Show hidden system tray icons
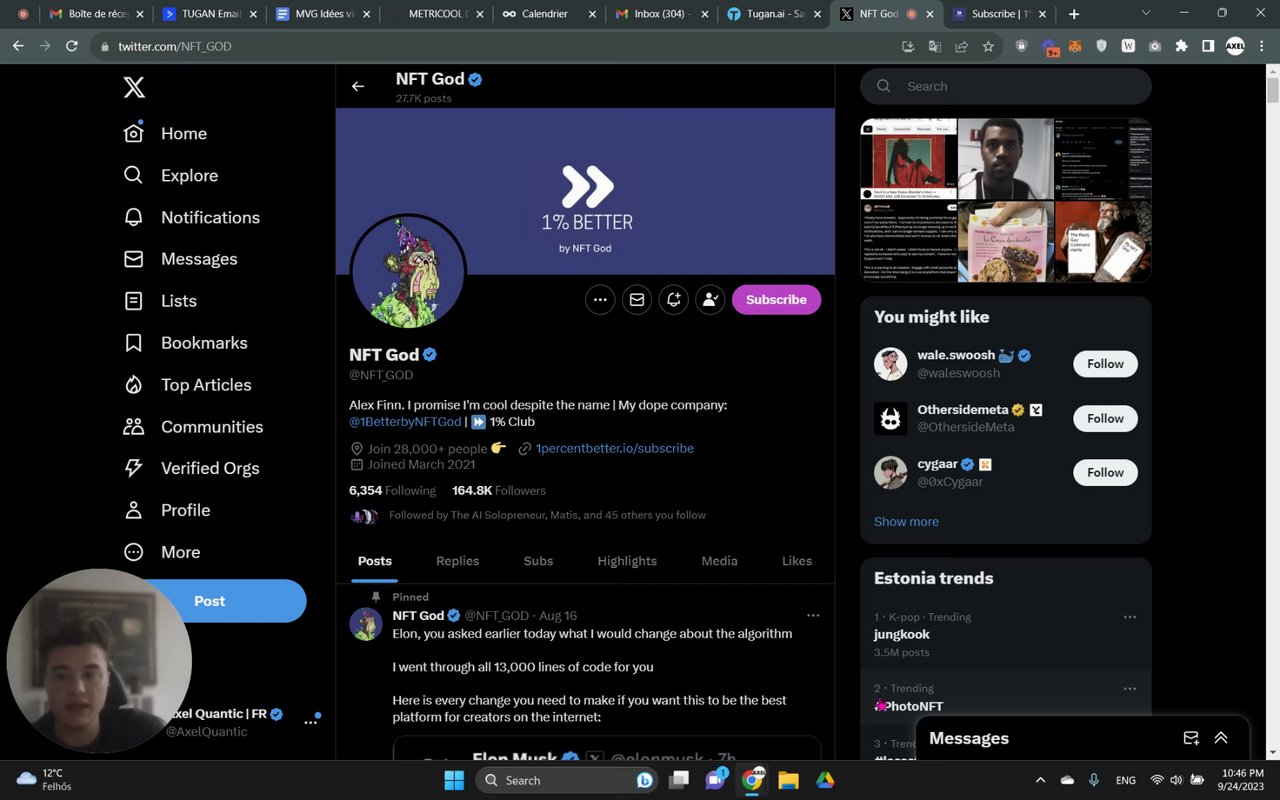 [1040, 780]
